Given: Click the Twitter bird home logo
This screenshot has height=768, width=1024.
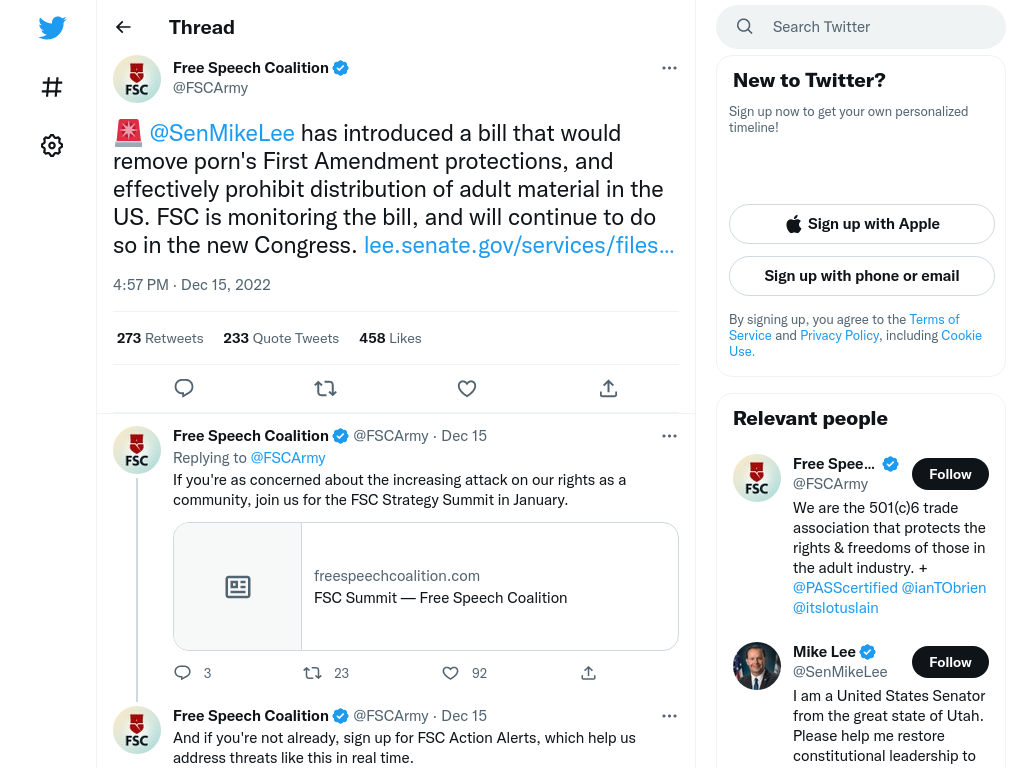Looking at the screenshot, I should [x=52, y=28].
